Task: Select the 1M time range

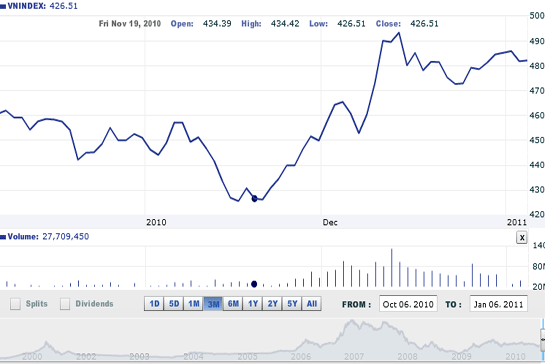Action: [x=194, y=304]
